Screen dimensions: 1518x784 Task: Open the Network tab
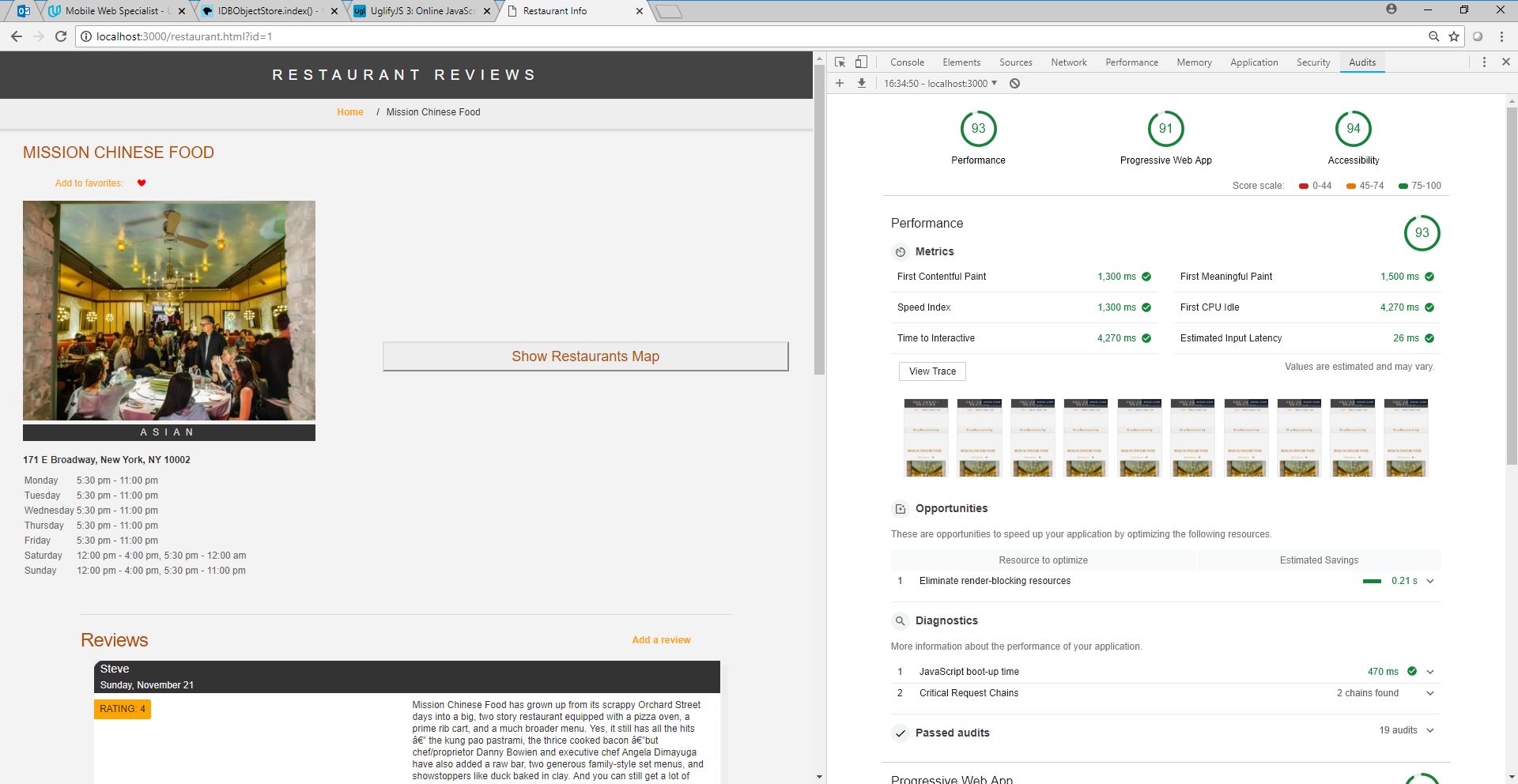[x=1069, y=62]
